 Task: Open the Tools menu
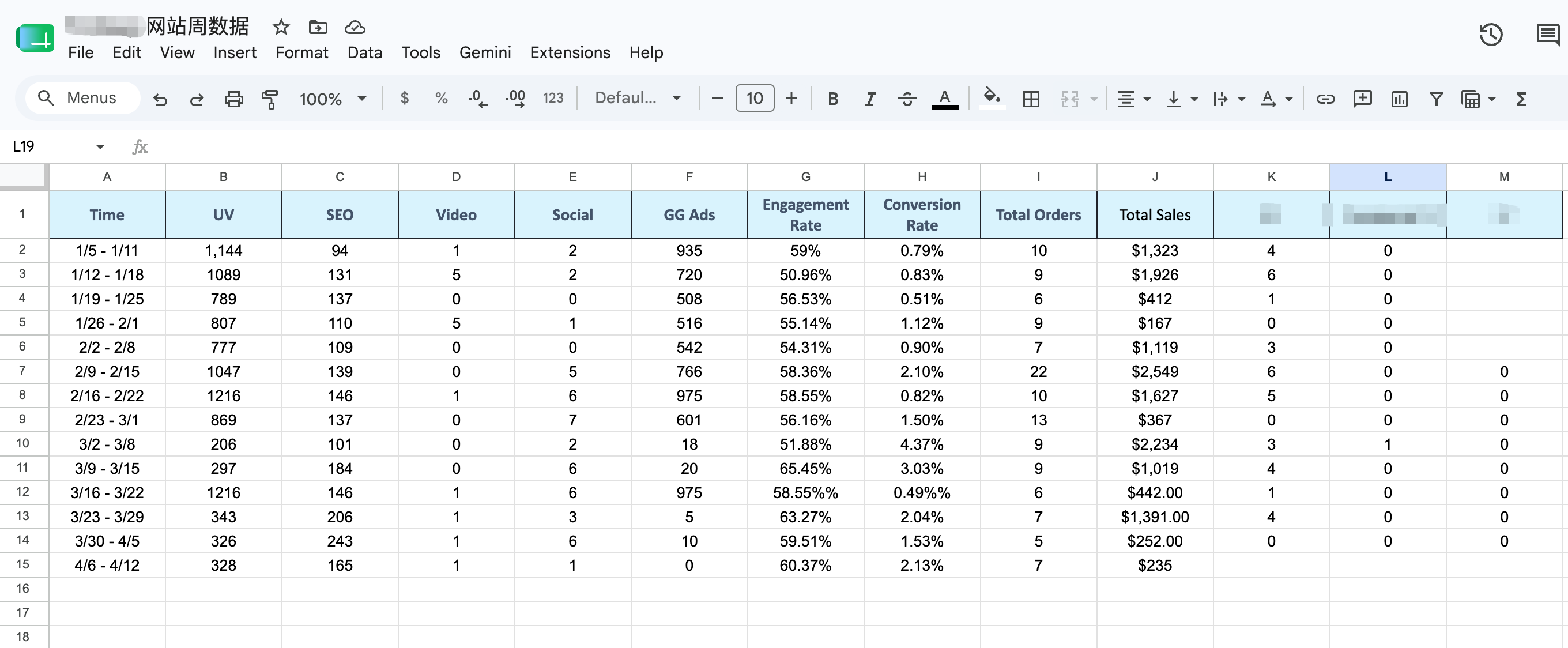tap(421, 53)
